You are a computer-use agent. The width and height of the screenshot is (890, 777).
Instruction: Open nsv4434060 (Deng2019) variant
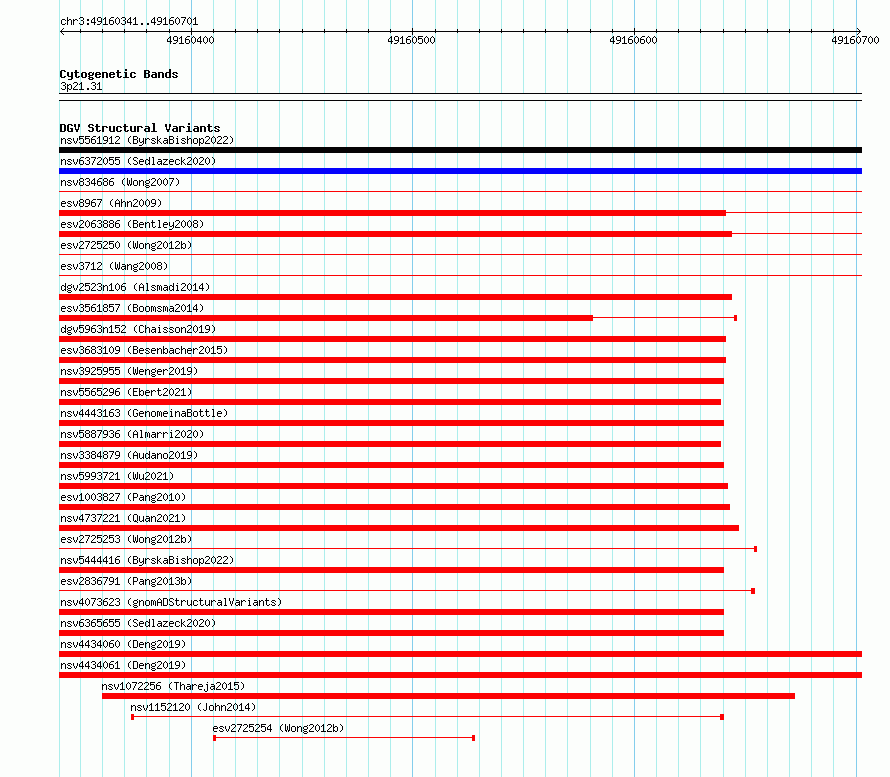pos(123,644)
